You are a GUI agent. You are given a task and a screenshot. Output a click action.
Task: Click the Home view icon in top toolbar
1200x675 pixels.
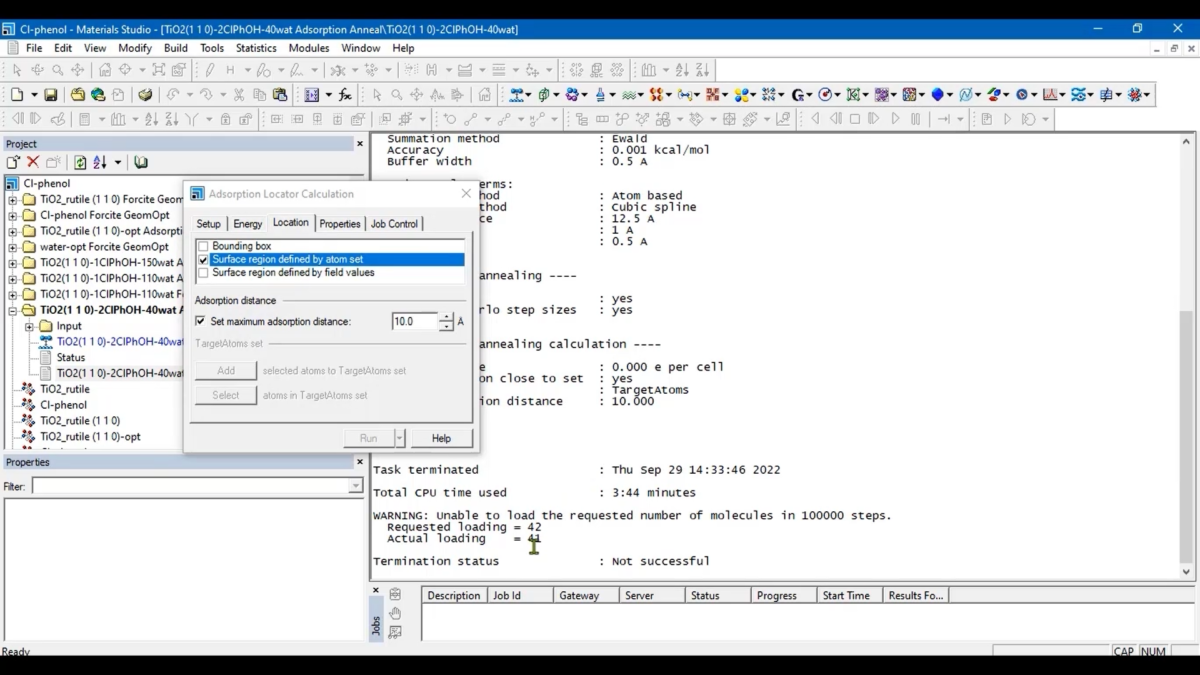tap(105, 70)
